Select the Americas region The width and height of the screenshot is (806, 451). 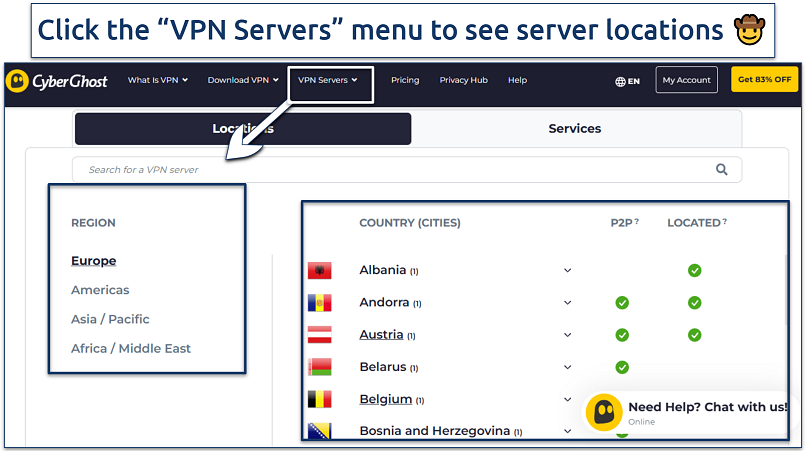tap(100, 290)
